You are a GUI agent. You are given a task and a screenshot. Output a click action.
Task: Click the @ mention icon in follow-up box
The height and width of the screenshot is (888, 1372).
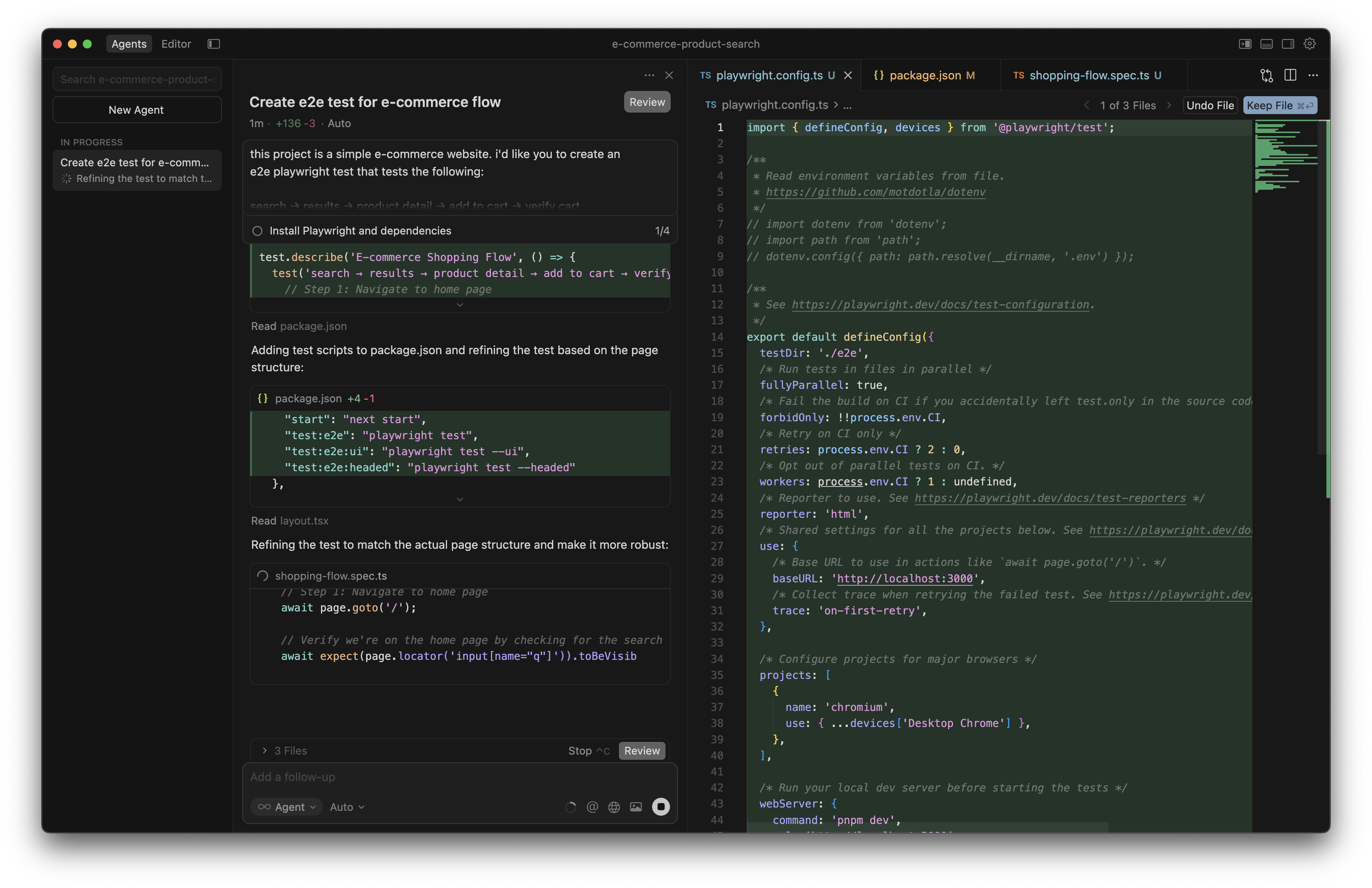(592, 807)
